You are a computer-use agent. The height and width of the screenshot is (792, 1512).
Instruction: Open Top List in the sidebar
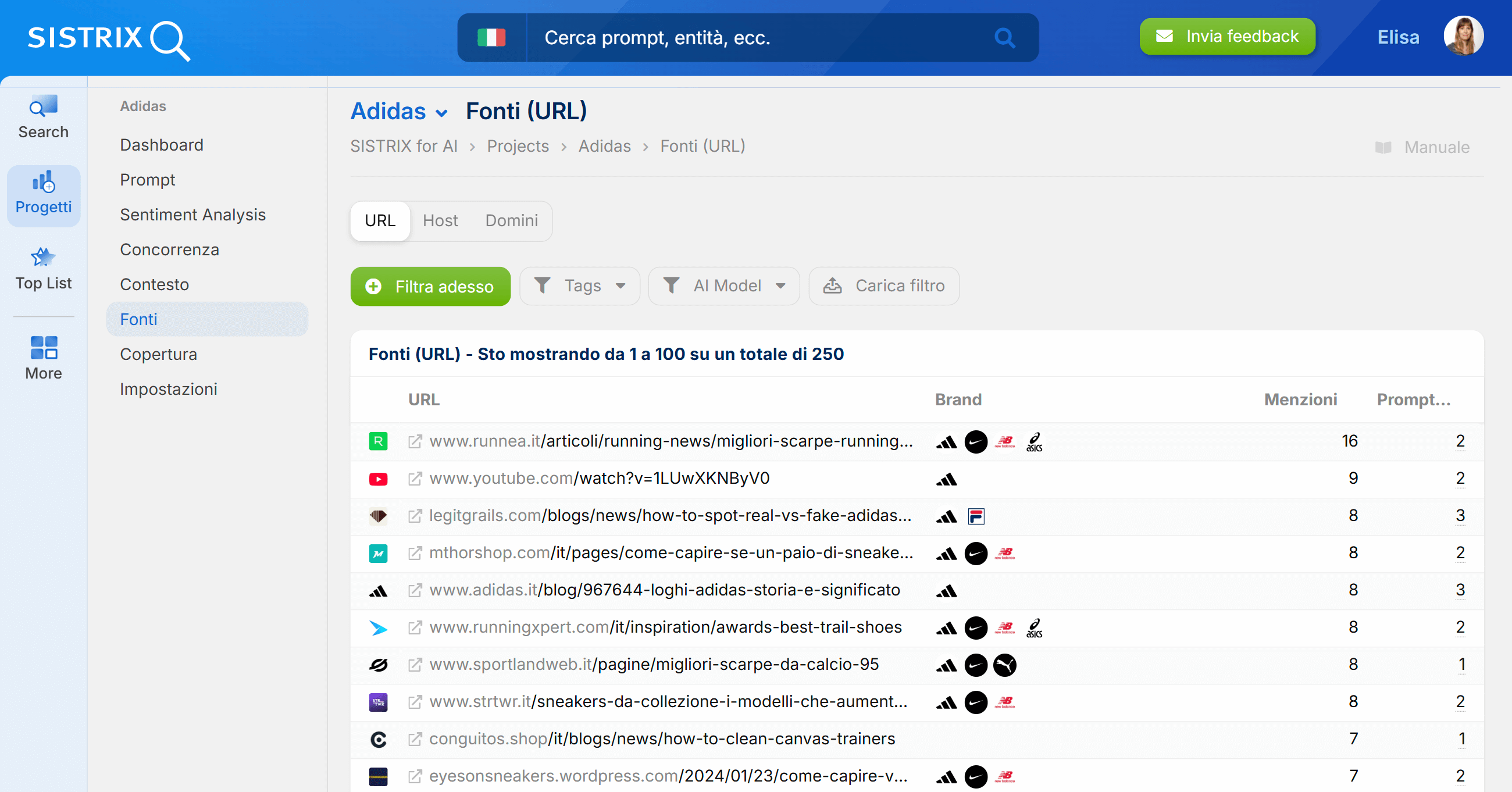[43, 268]
